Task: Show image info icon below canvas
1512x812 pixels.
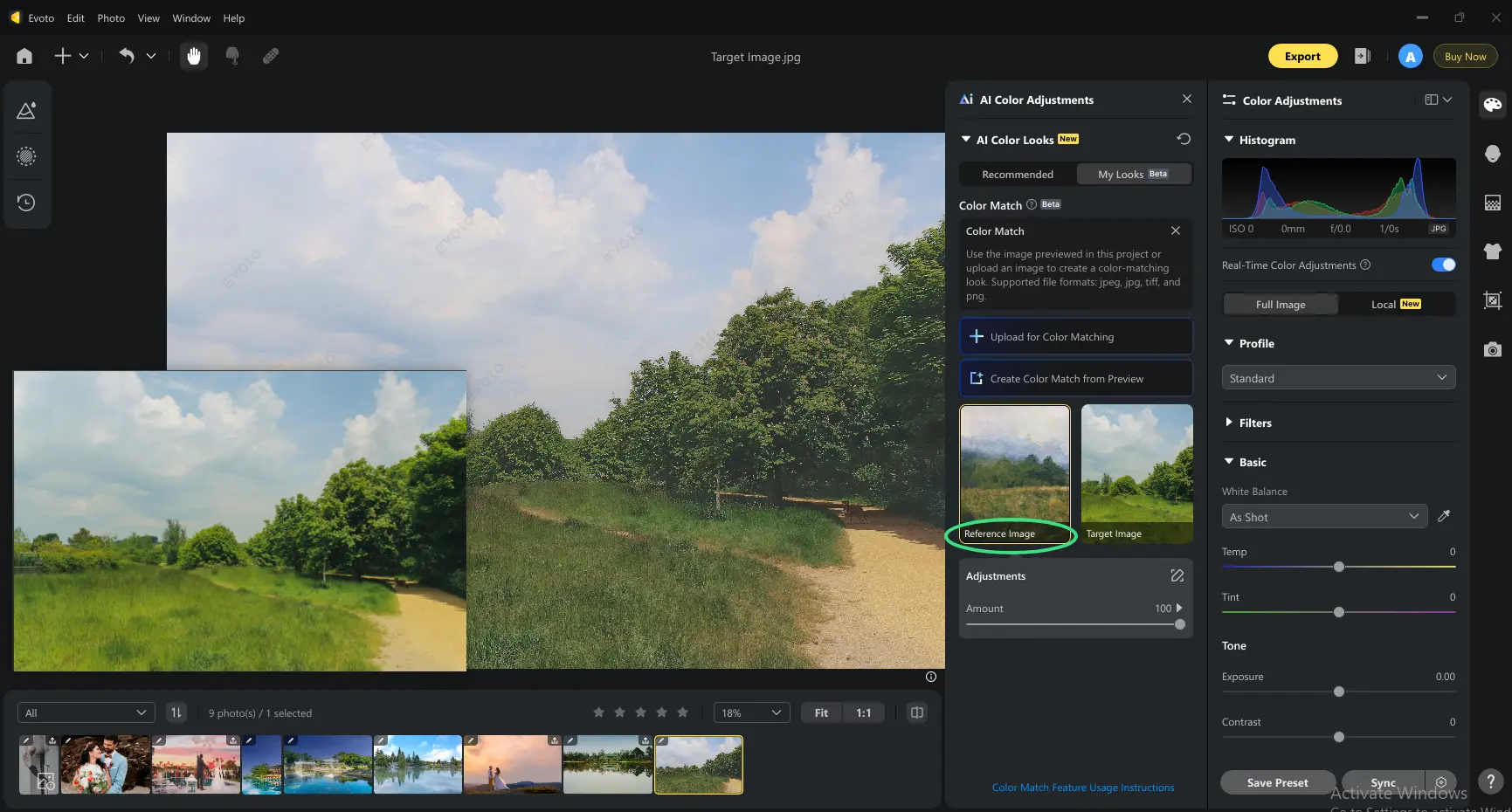Action: coord(930,677)
